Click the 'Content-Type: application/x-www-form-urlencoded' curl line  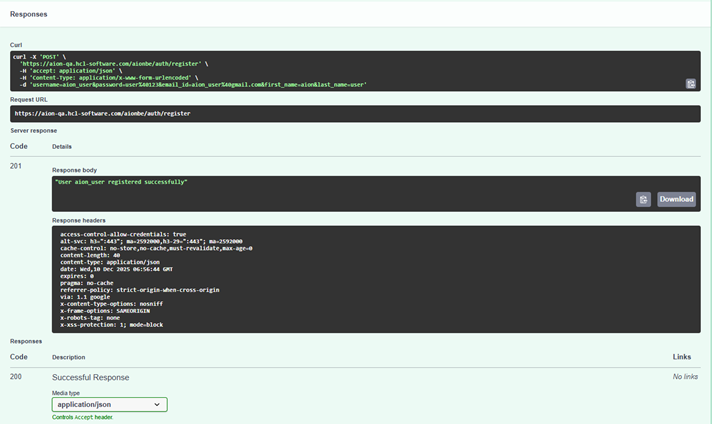tap(109, 78)
